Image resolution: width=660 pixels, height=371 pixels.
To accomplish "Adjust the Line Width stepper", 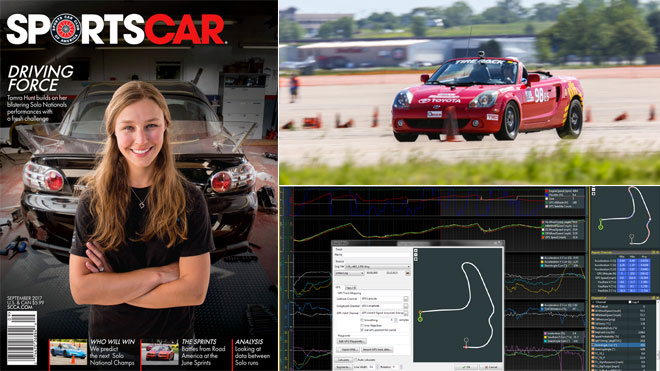I will click(x=377, y=367).
